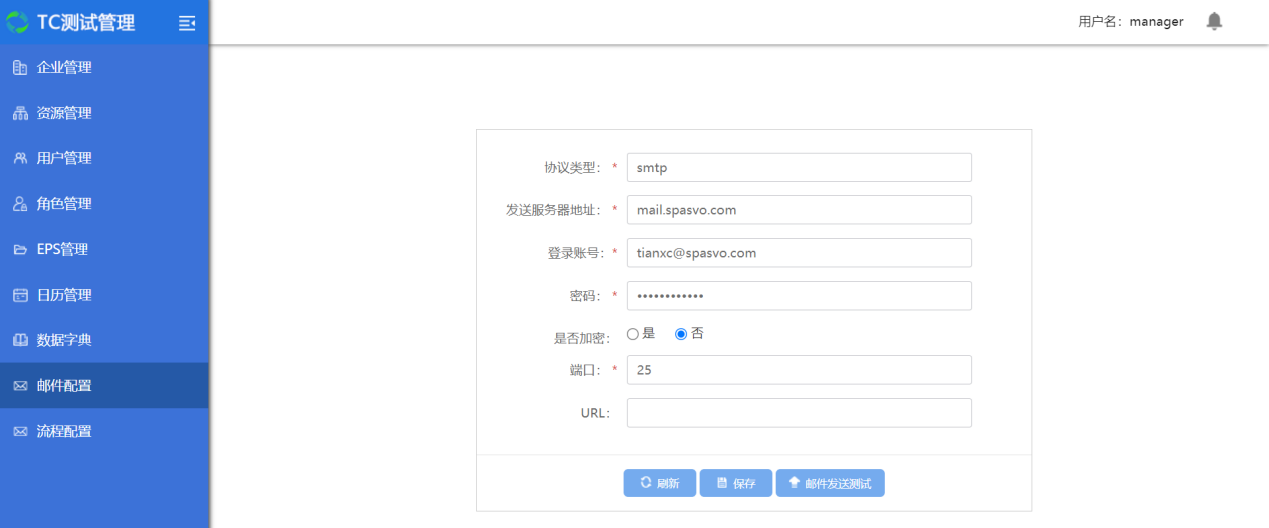Click the 用户管理 people icon
The width and height of the screenshot is (1269, 528).
pyautogui.click(x=20, y=158)
